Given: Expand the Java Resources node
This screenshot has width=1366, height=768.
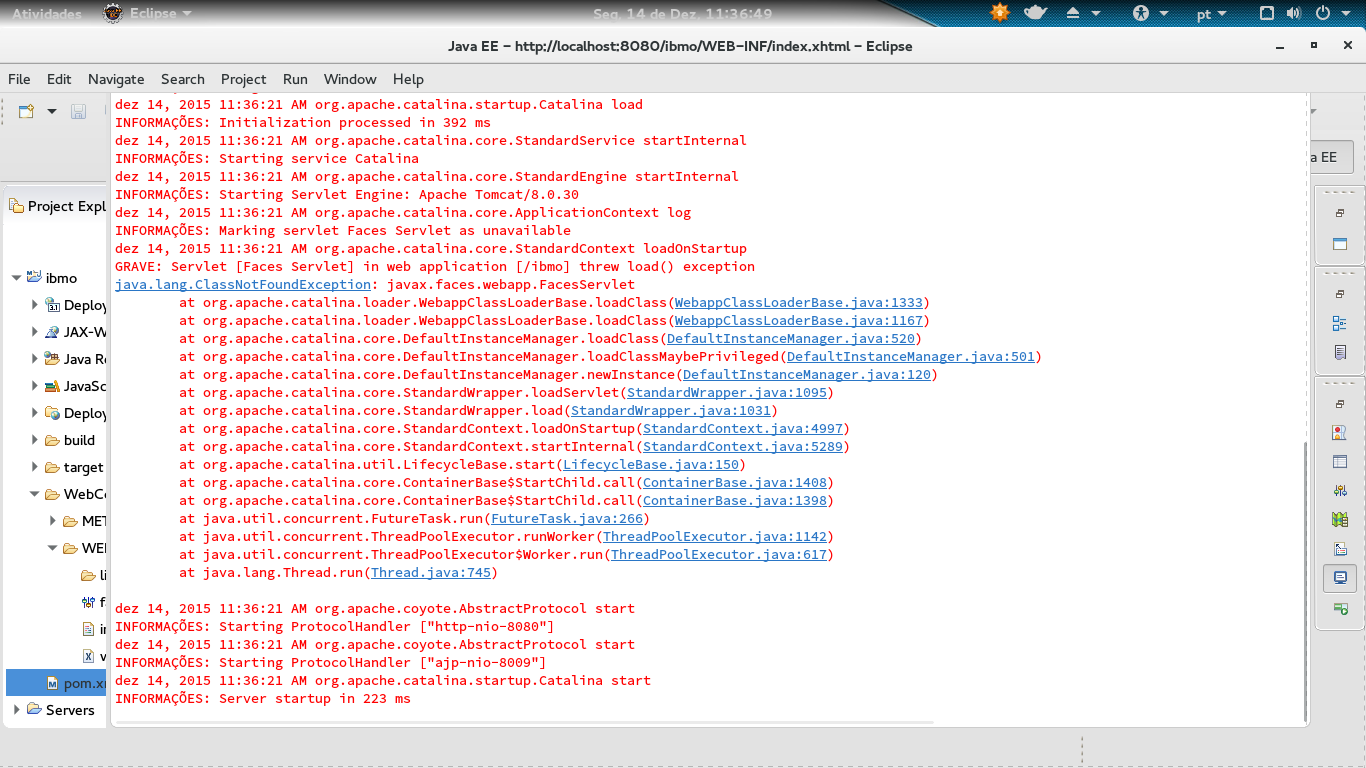Looking at the screenshot, I should coord(35,359).
